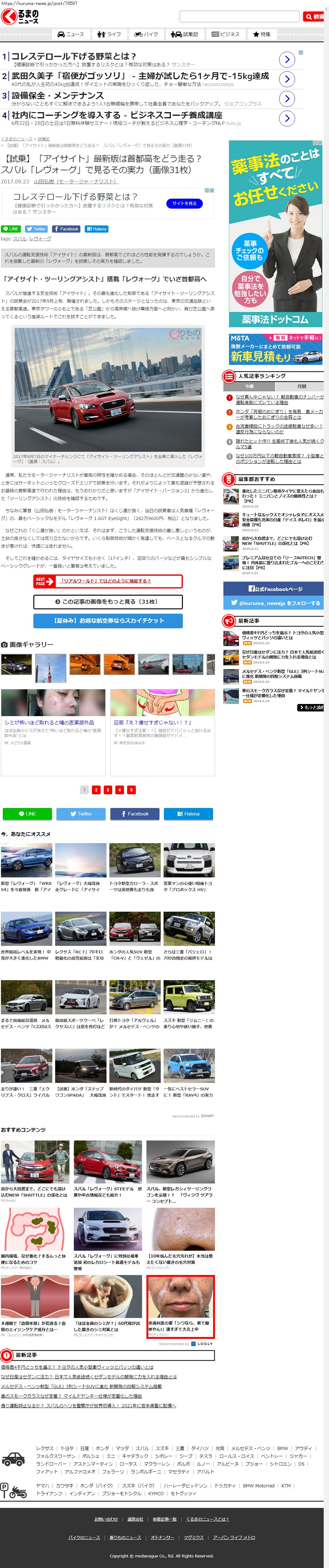The width and height of the screenshot is (329, 1568).
Task: Share via small green LINE button under title
Action: pos(11,229)
